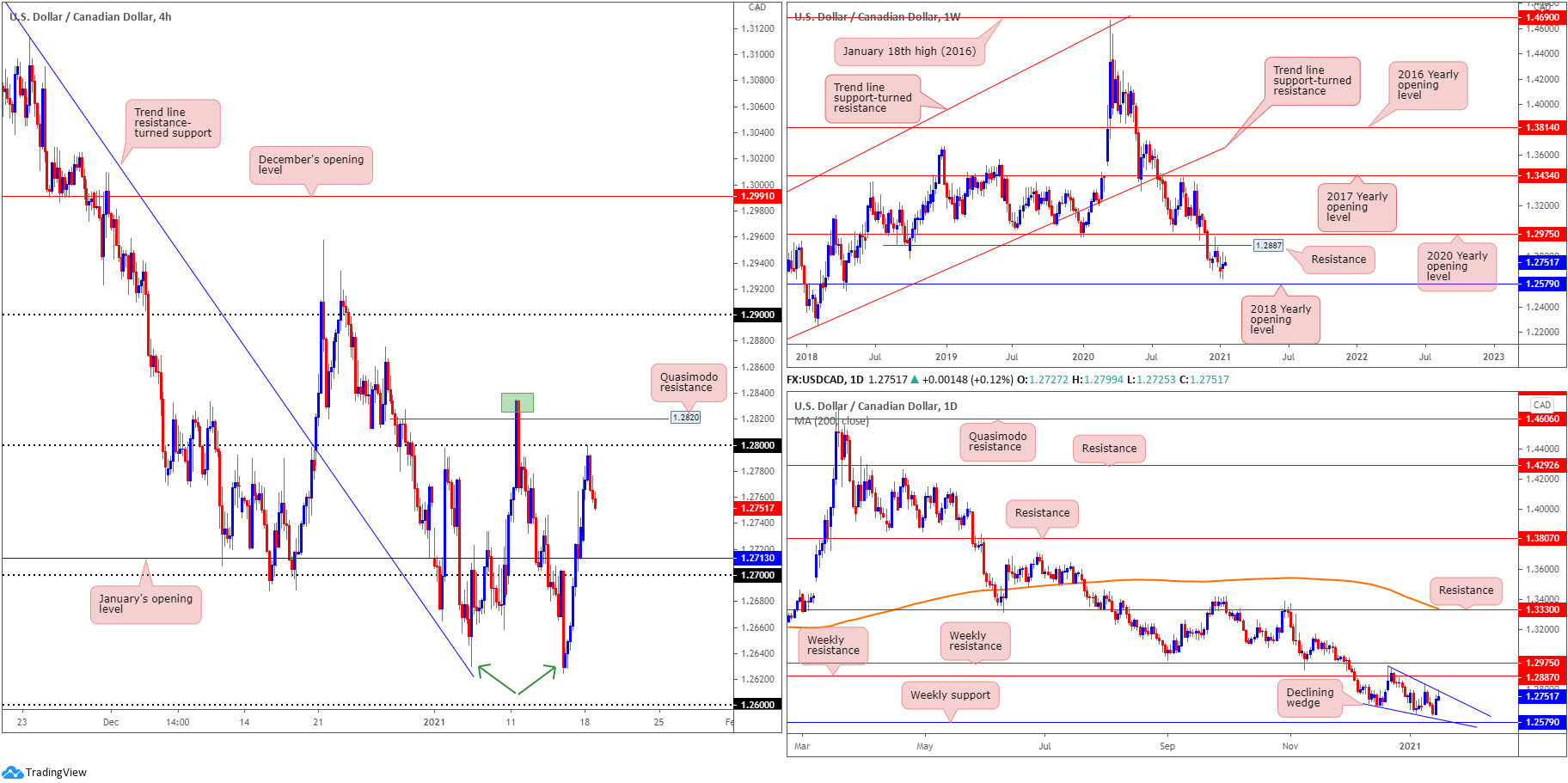Click the May label on the daily time axis
The width and height of the screenshot is (1568, 783).
click(x=924, y=746)
